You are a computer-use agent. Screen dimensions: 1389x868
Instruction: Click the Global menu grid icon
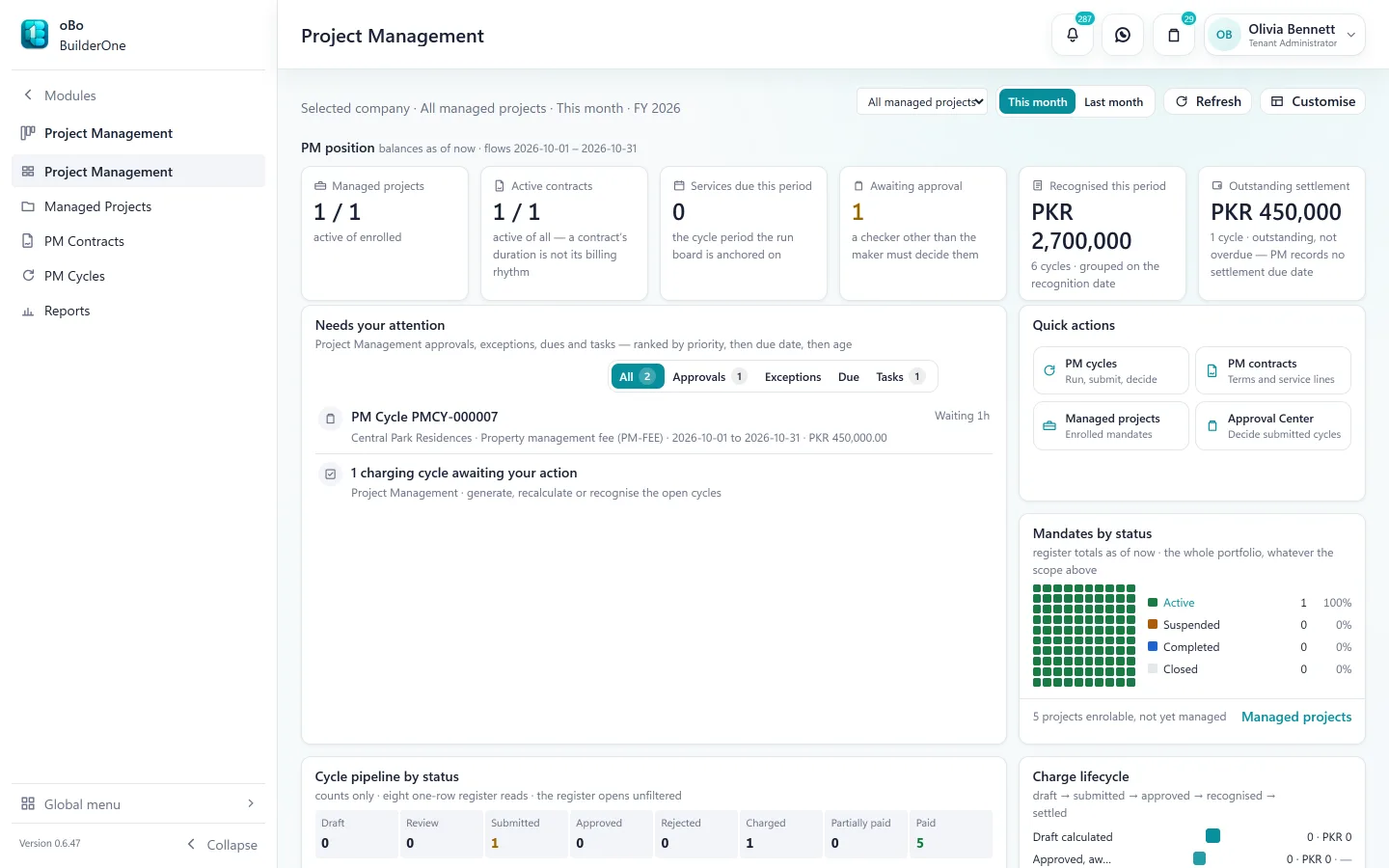(x=28, y=804)
